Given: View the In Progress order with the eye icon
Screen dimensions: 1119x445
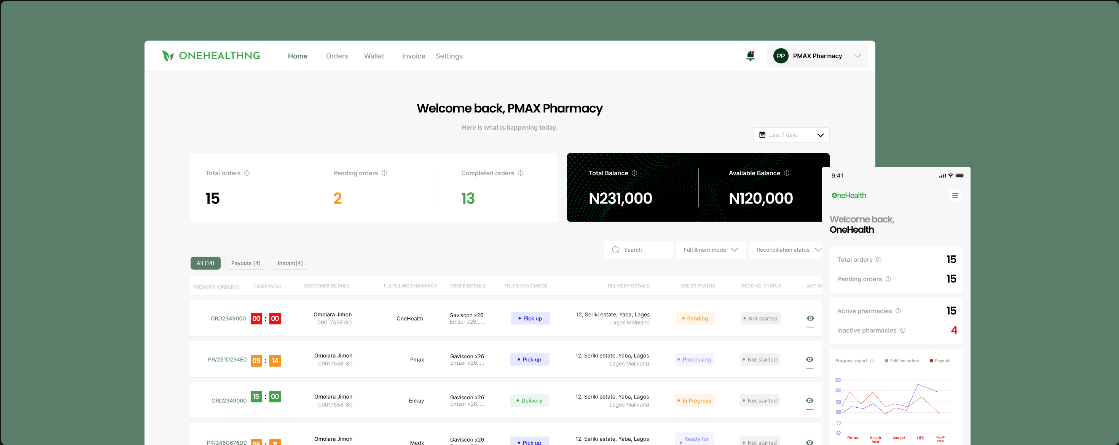Looking at the screenshot, I should click(x=809, y=401).
